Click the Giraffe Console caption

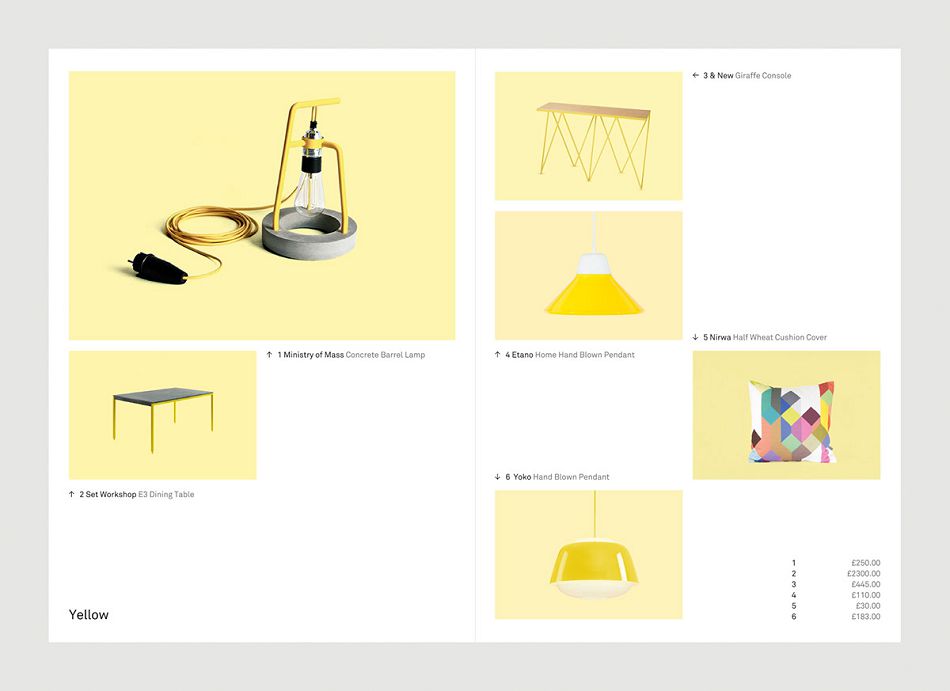(x=763, y=75)
